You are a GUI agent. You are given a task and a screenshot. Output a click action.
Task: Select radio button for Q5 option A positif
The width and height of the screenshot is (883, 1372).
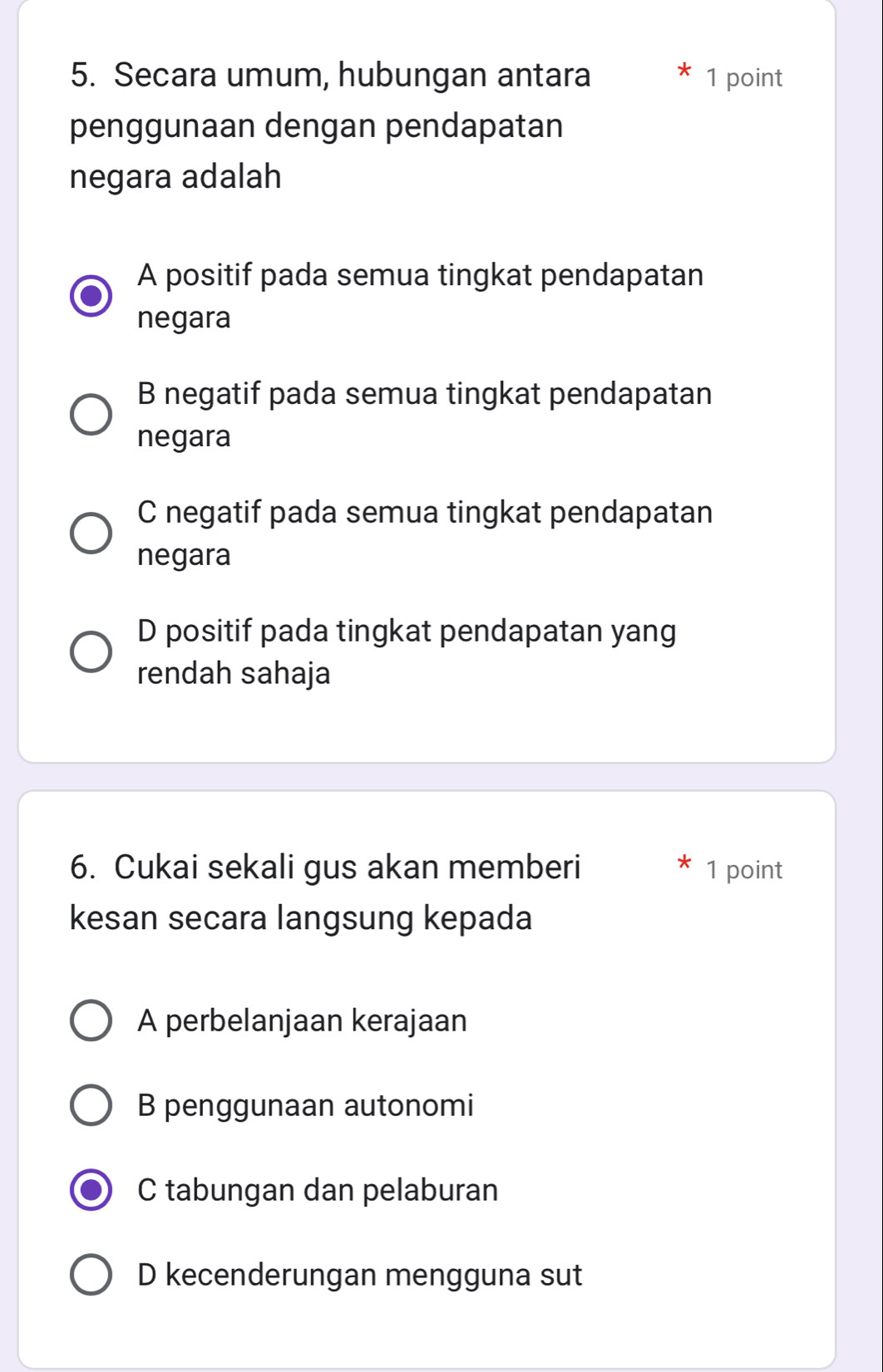coord(91,296)
